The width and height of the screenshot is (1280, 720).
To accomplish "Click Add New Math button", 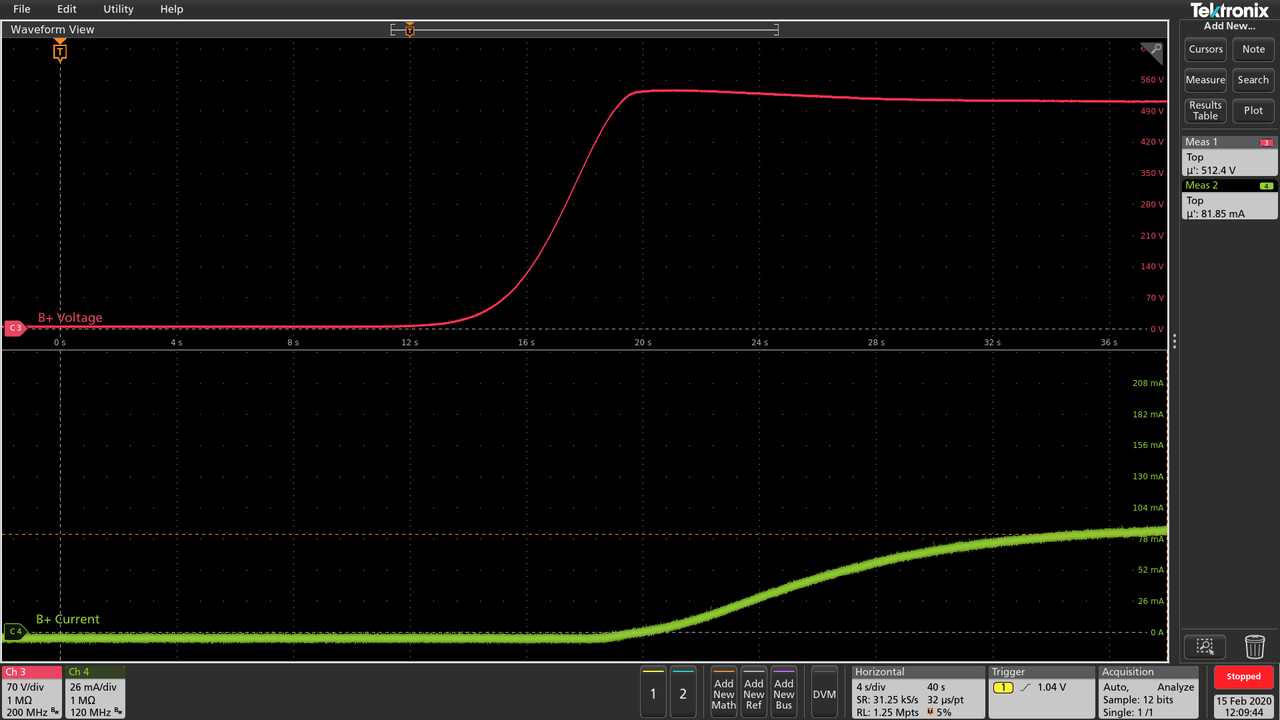I will [x=724, y=691].
